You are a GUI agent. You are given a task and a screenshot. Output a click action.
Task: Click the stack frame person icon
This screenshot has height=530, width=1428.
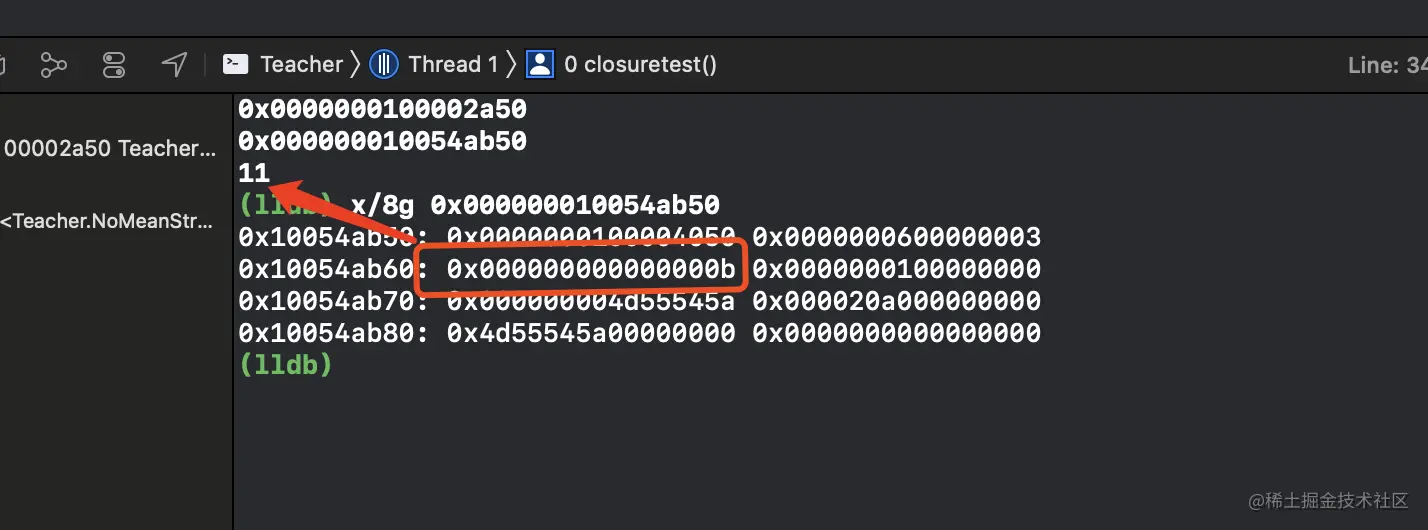pyautogui.click(x=540, y=65)
